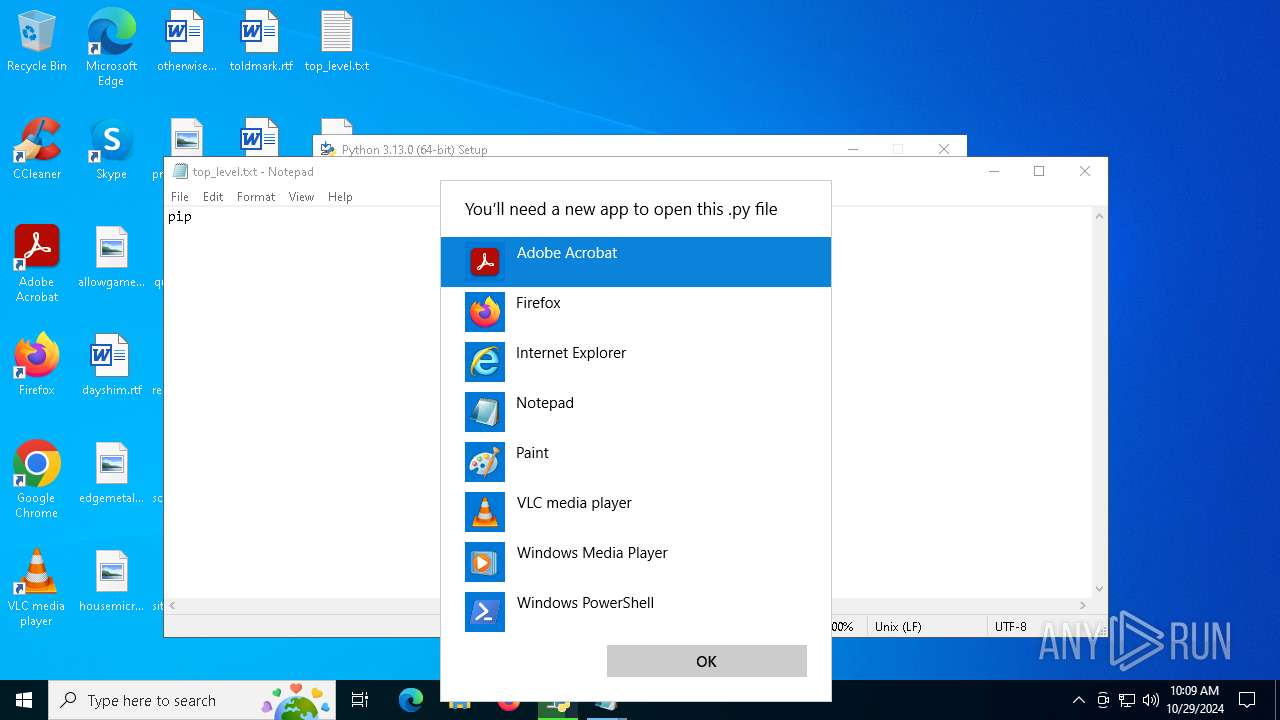Image resolution: width=1280 pixels, height=720 pixels.
Task: Open the Notepad View menu
Action: tap(302, 197)
